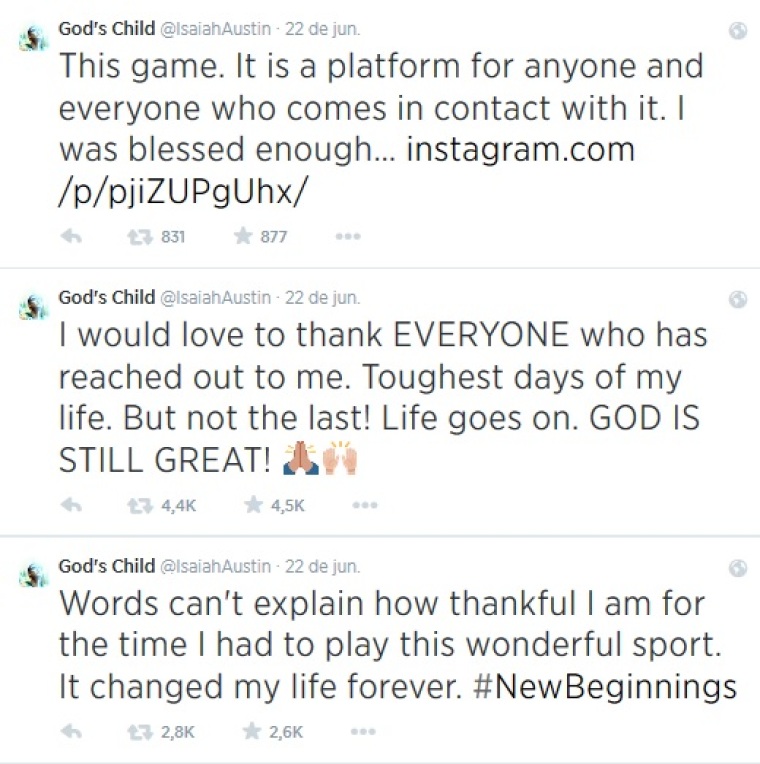Click the globe icon on the first tweet
The image size is (760, 764).
[x=738, y=31]
